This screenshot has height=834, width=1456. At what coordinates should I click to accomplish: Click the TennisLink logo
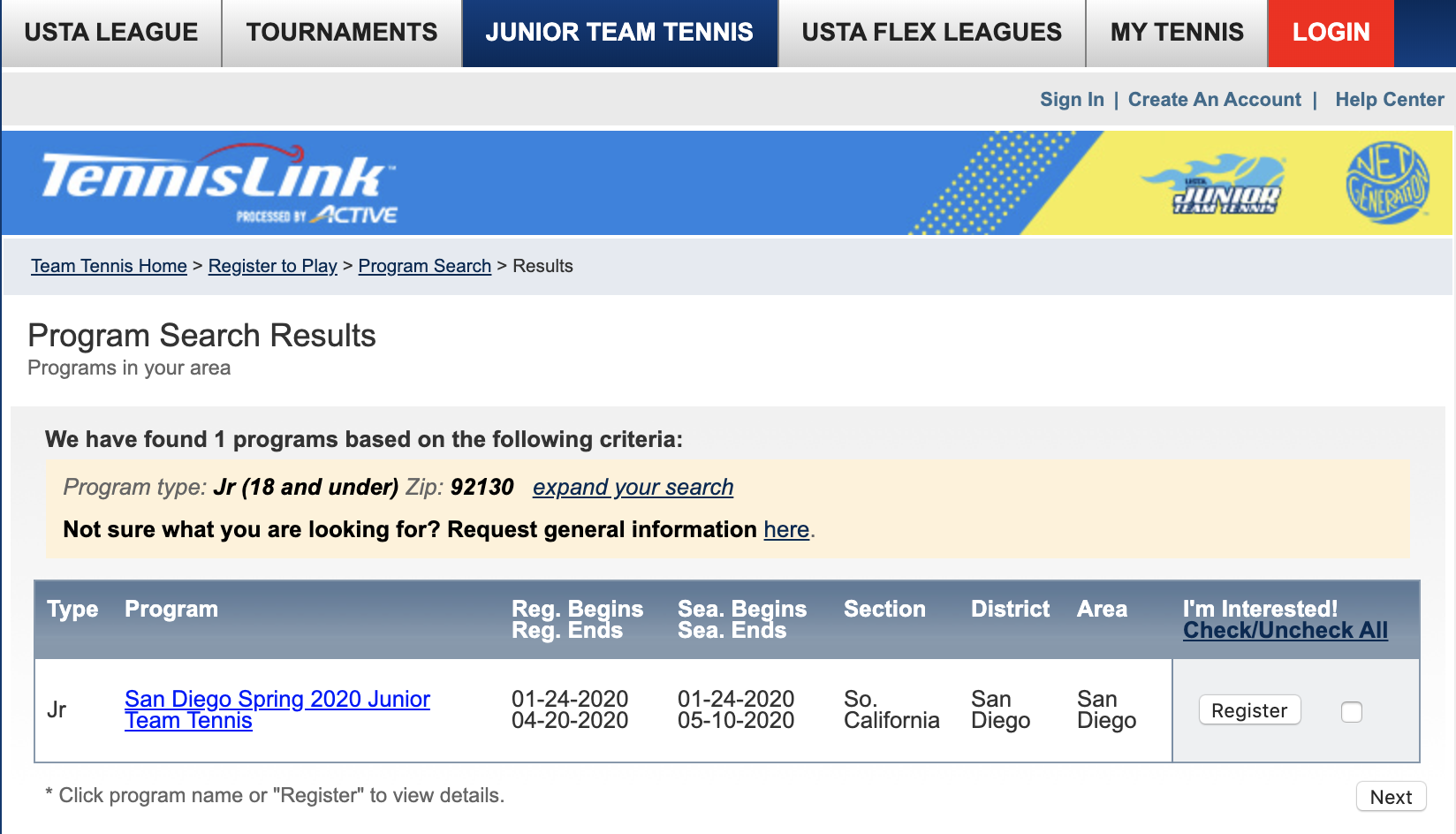(218, 184)
